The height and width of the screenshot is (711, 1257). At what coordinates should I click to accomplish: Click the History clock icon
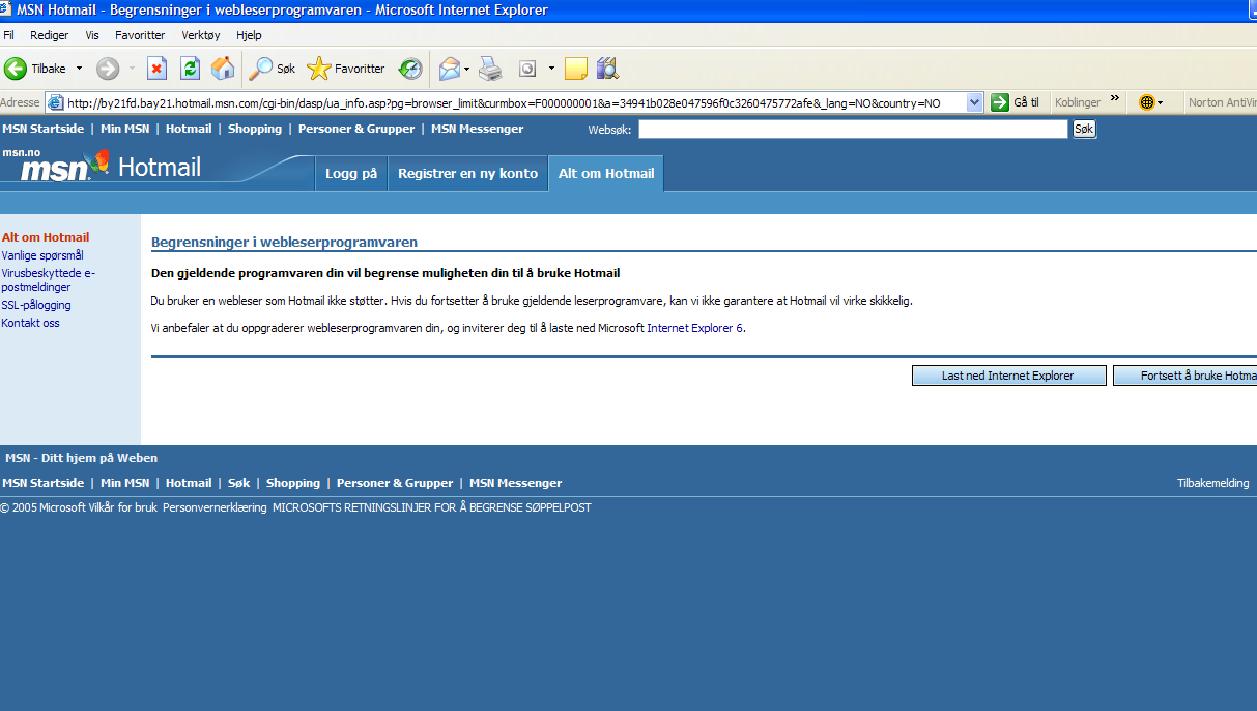pos(411,69)
